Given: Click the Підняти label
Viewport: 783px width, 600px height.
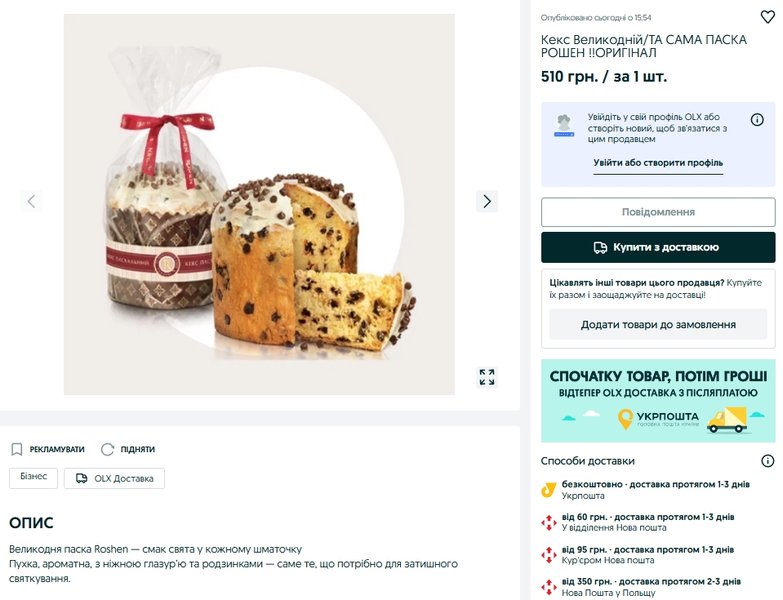Looking at the screenshot, I should click(138, 449).
